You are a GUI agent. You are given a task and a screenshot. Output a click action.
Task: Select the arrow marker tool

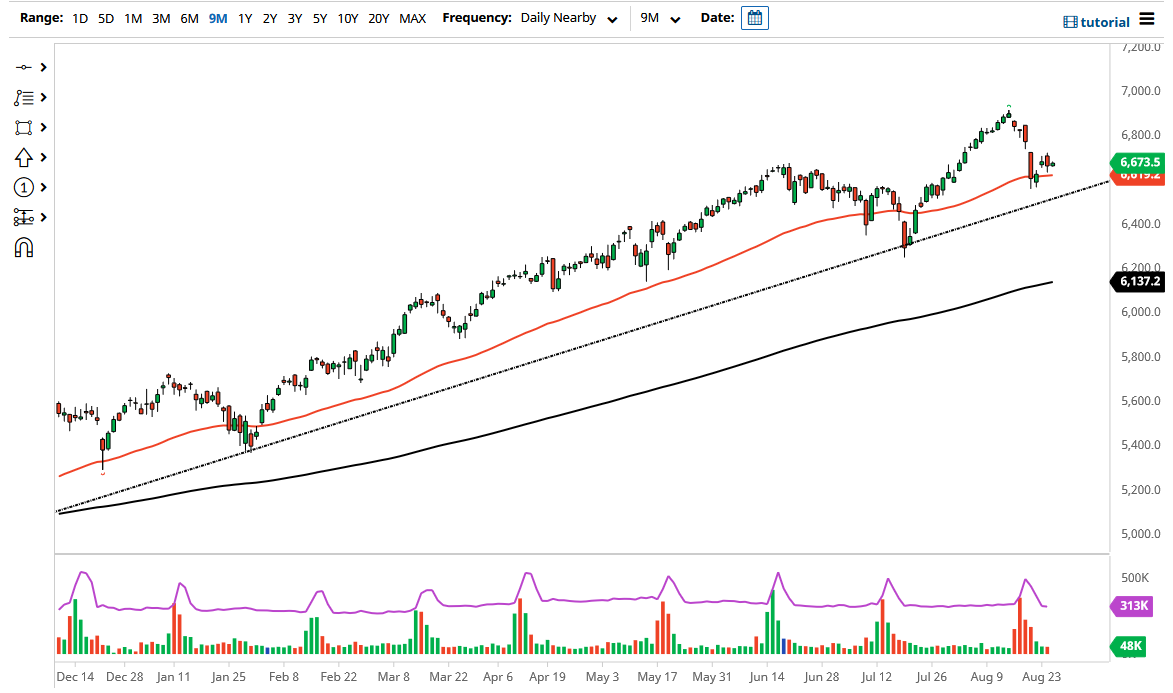click(x=25, y=157)
